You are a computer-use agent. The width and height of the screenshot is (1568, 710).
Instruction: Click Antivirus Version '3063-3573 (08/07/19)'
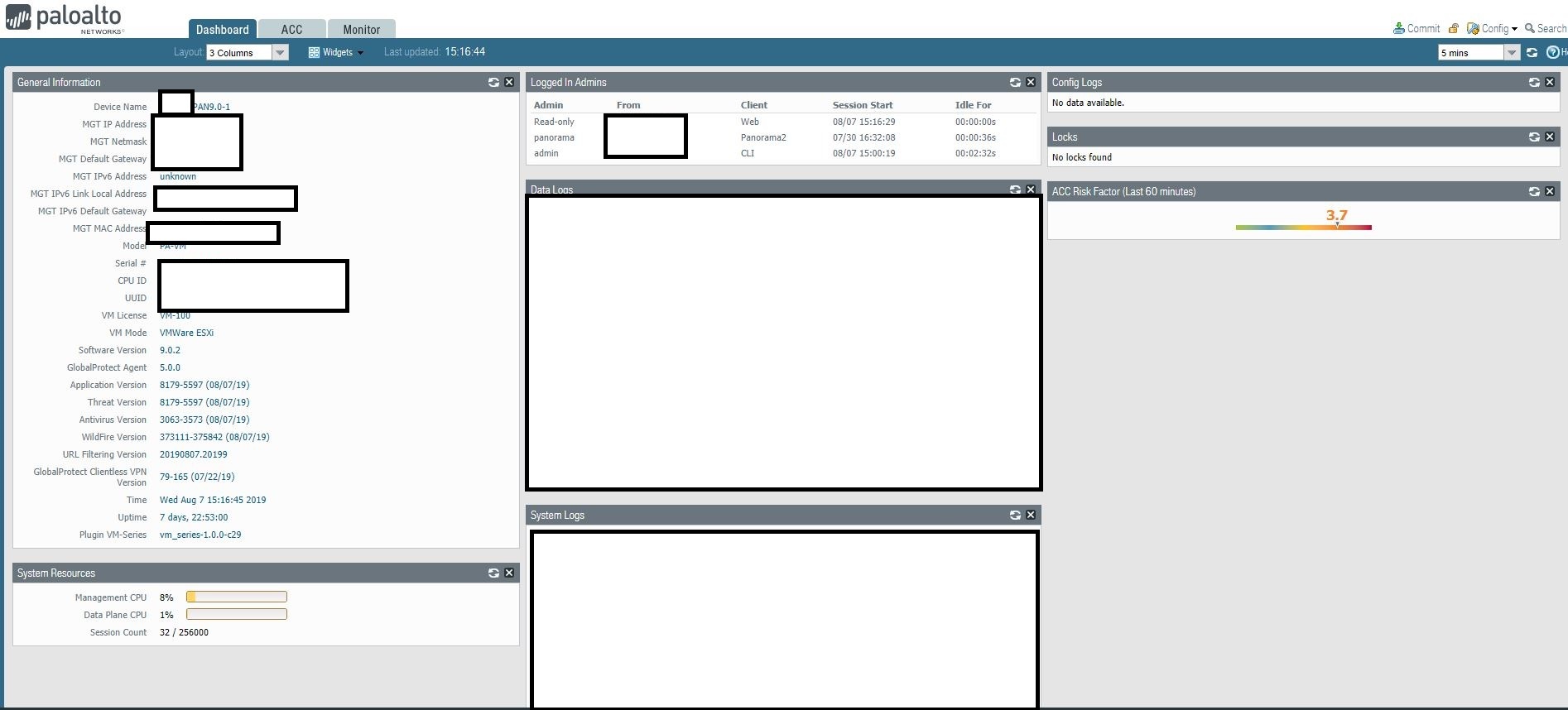tap(204, 420)
